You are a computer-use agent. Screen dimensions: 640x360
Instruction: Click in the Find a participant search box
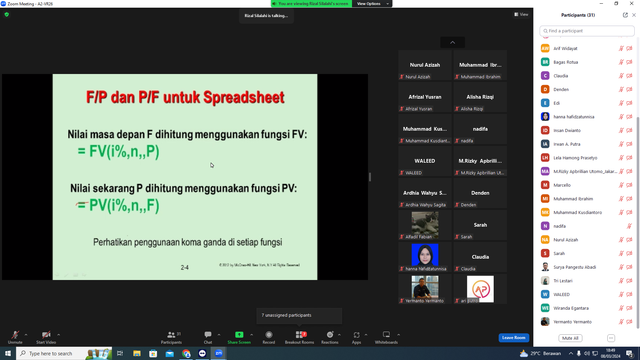587,31
